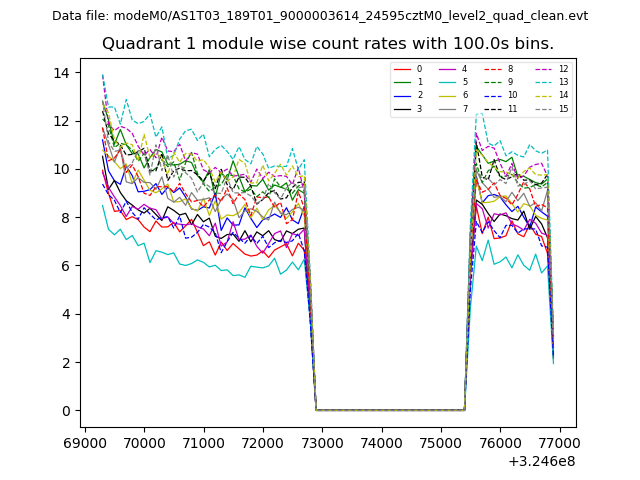Click the y-axis tick label 0

pyautogui.click(x=64, y=411)
